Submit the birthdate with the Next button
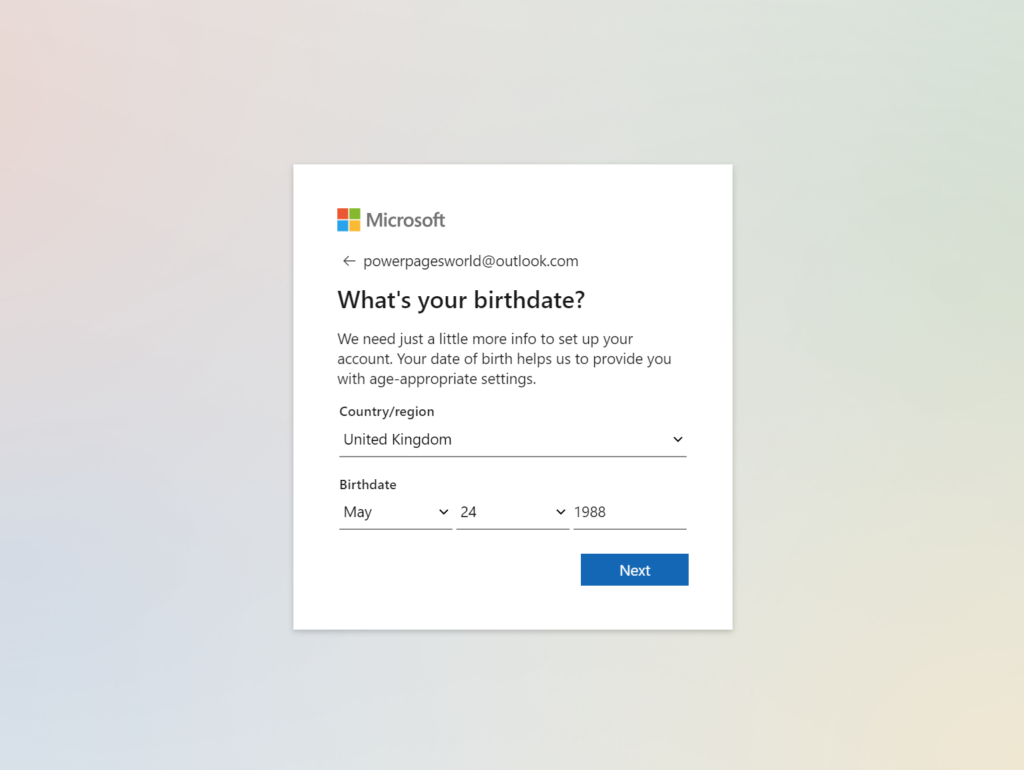The image size is (1024, 770). pyautogui.click(x=634, y=570)
